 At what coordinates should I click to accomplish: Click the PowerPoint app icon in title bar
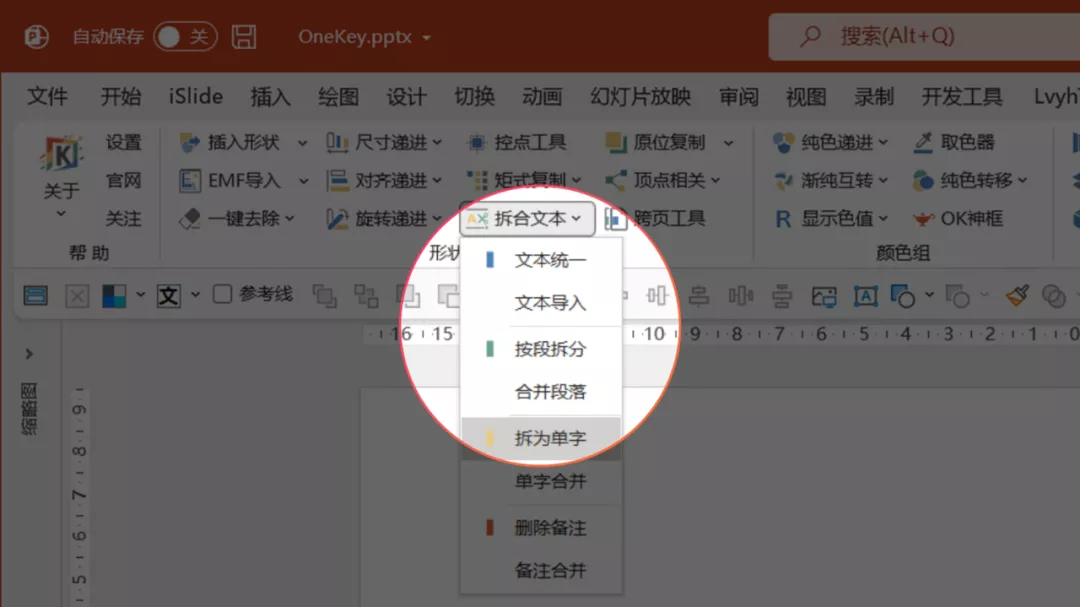(x=36, y=37)
